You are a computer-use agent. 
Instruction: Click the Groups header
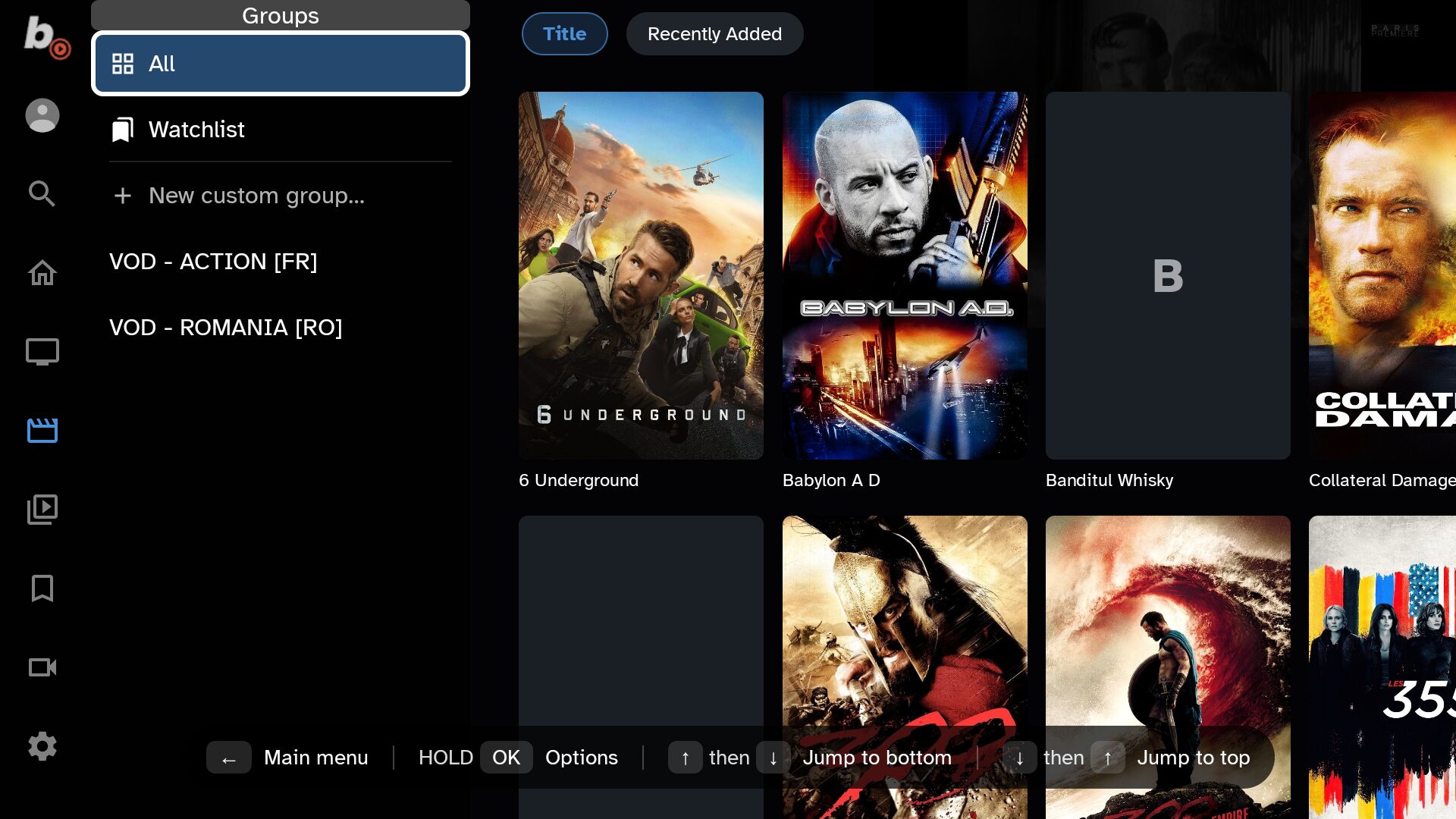point(281,15)
